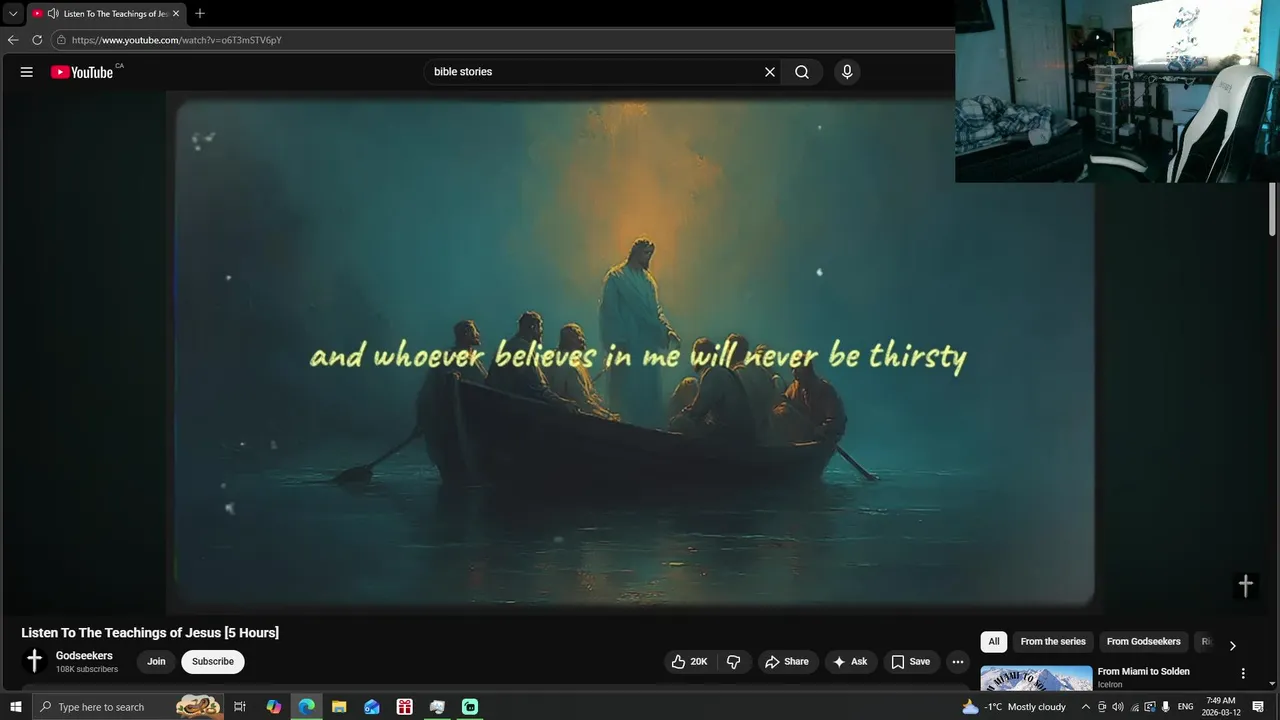Show more filter chips with right chevron
Image resolution: width=1280 pixels, height=720 pixels.
click(x=1232, y=646)
